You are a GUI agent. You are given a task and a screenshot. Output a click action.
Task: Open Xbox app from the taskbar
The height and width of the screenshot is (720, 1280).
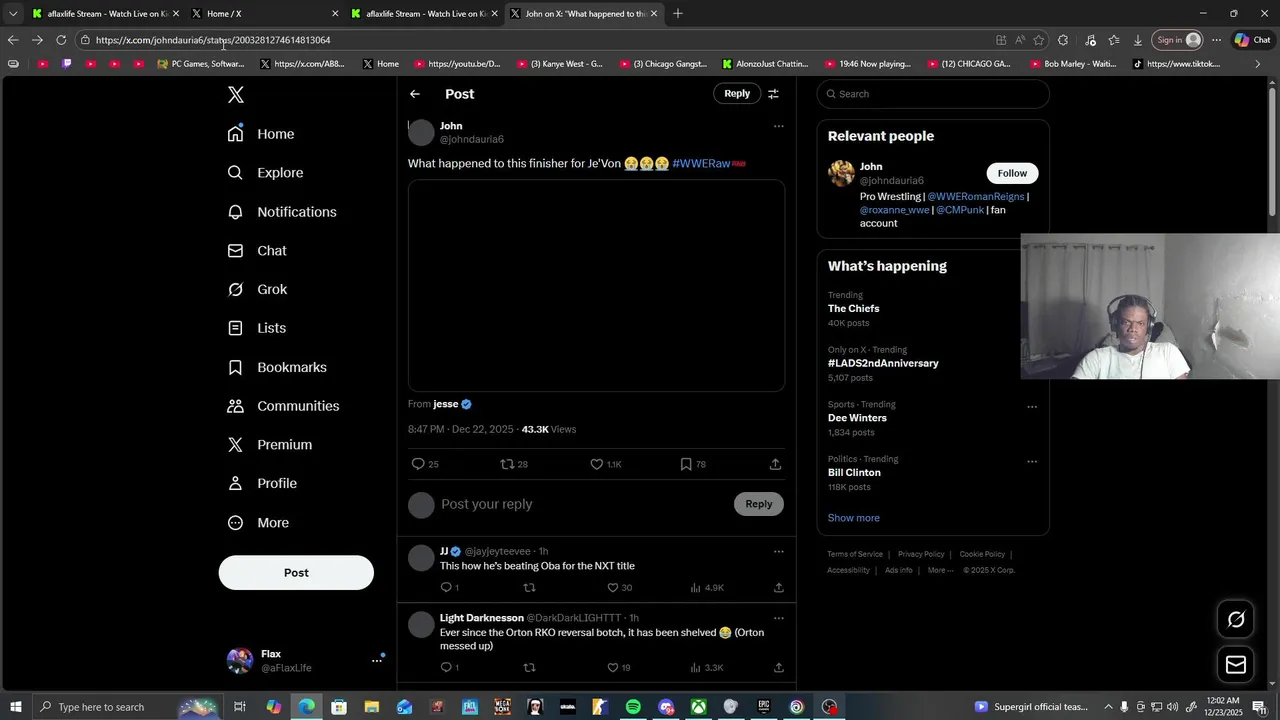[698, 707]
